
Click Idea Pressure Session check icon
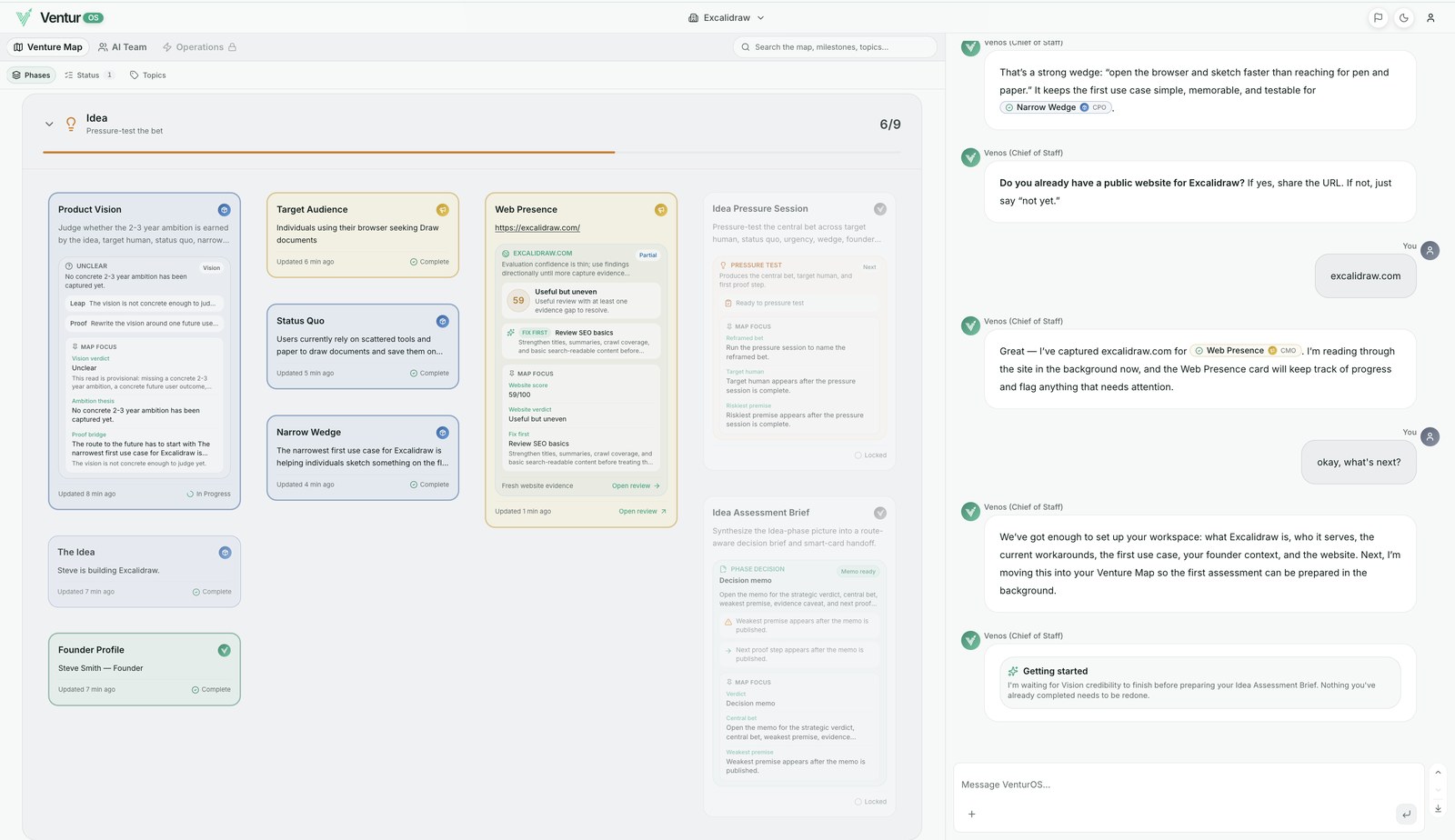tap(879, 209)
